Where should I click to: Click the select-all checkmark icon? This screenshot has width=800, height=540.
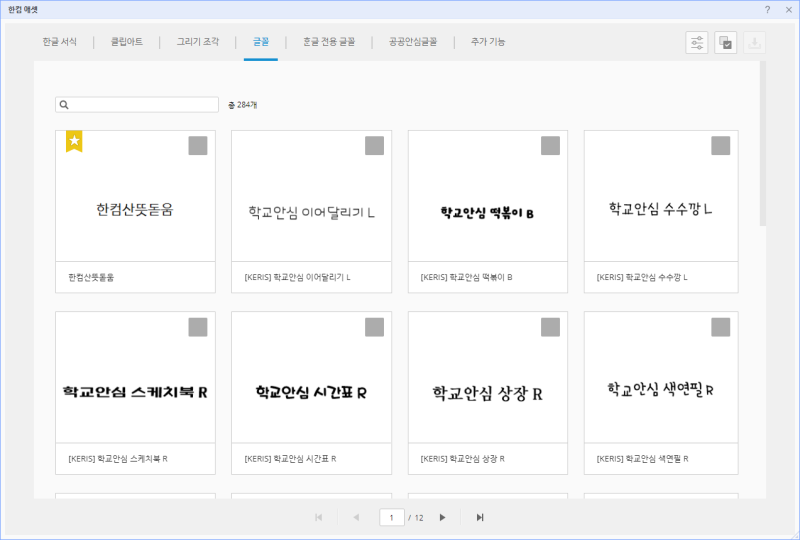click(x=725, y=42)
